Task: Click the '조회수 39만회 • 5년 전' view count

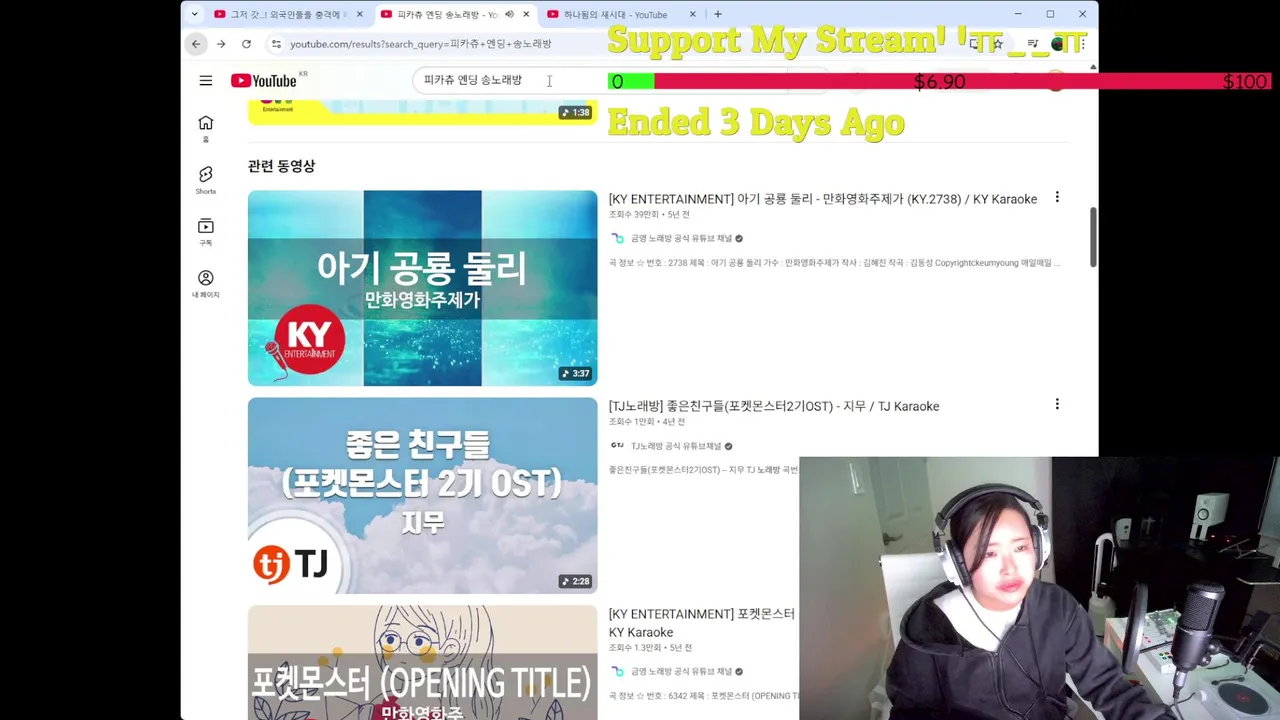Action: click(x=649, y=215)
